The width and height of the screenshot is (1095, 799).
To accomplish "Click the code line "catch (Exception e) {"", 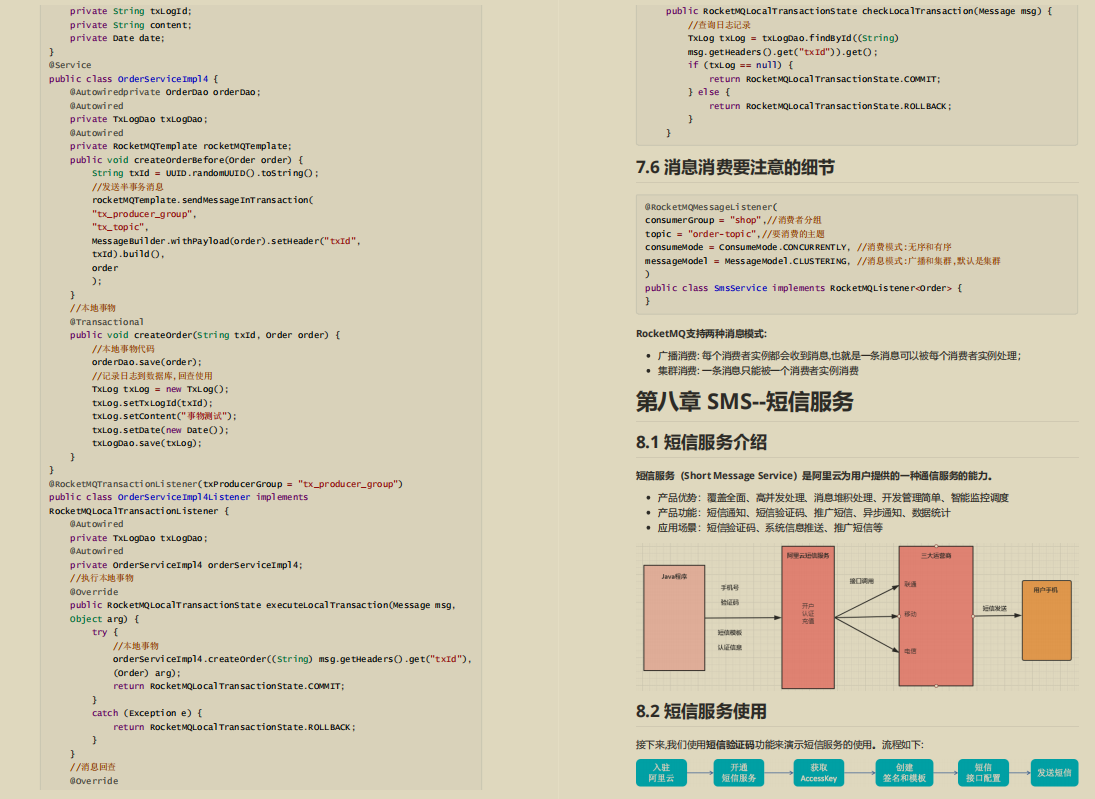I will click(147, 713).
